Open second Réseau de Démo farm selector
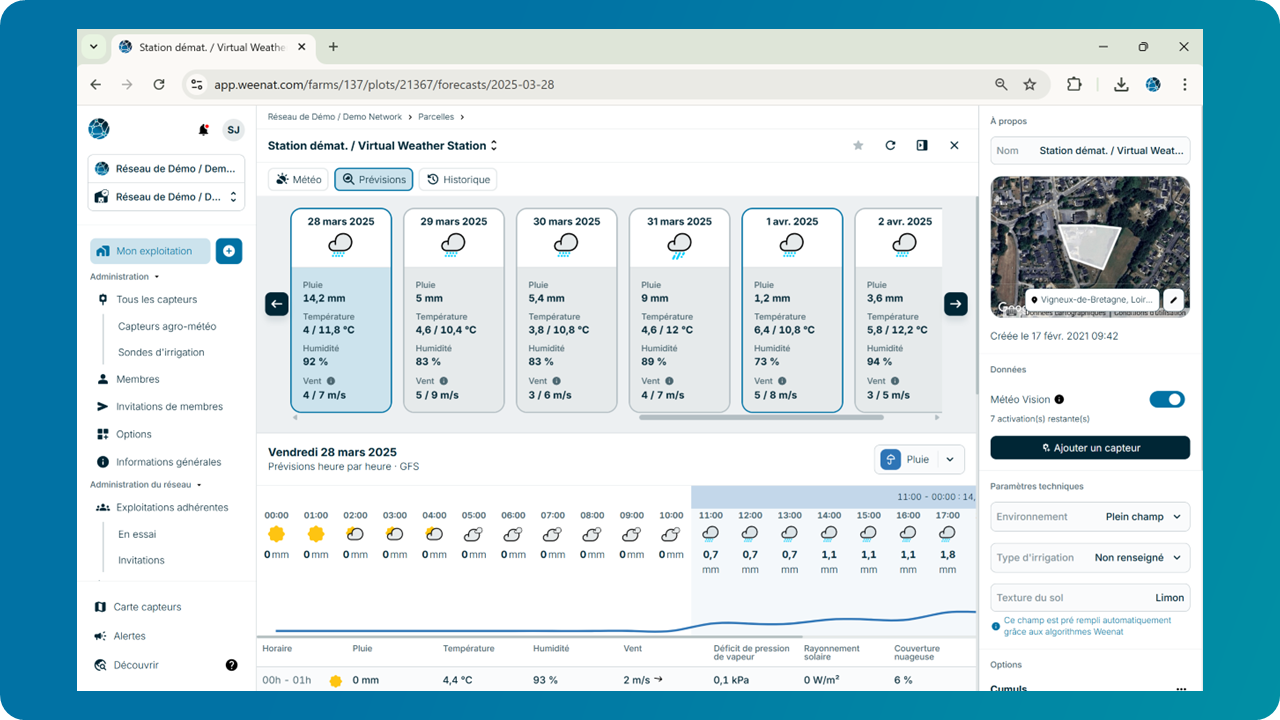 166,197
